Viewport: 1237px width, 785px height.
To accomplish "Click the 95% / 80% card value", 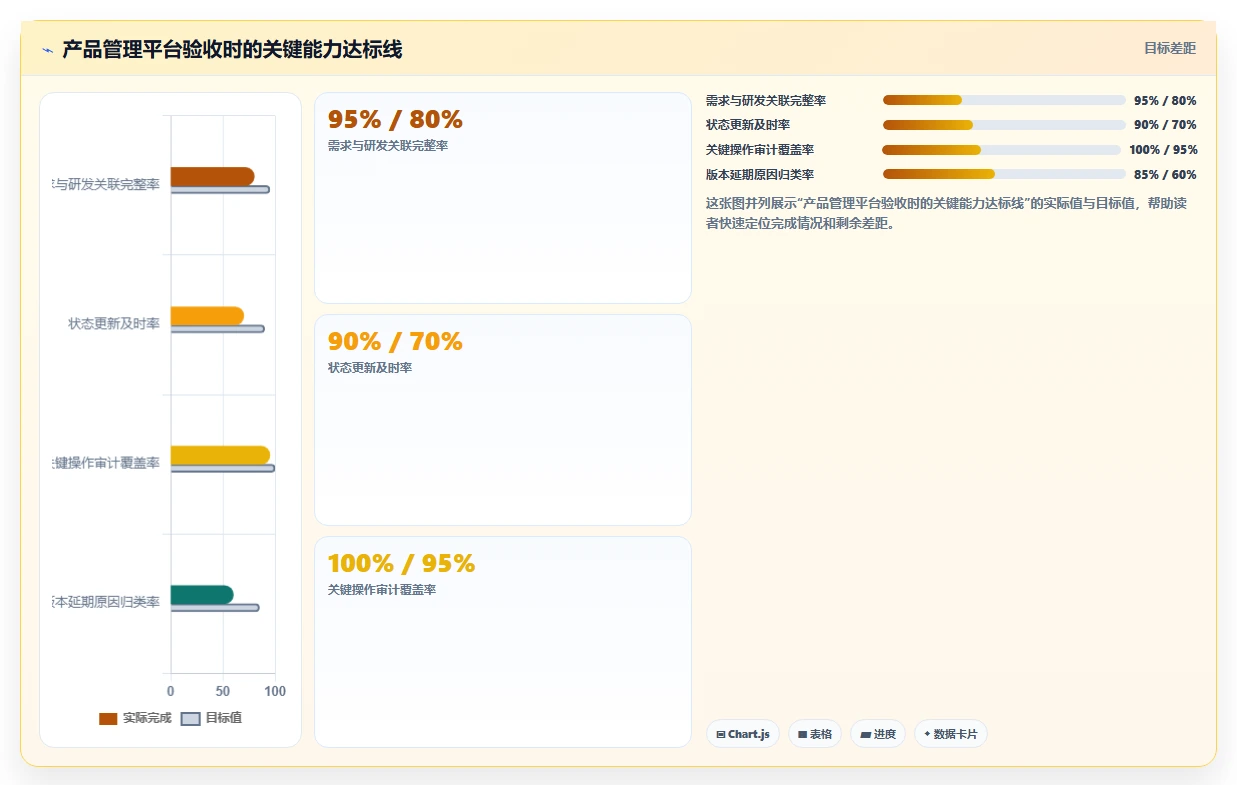I will [x=395, y=120].
